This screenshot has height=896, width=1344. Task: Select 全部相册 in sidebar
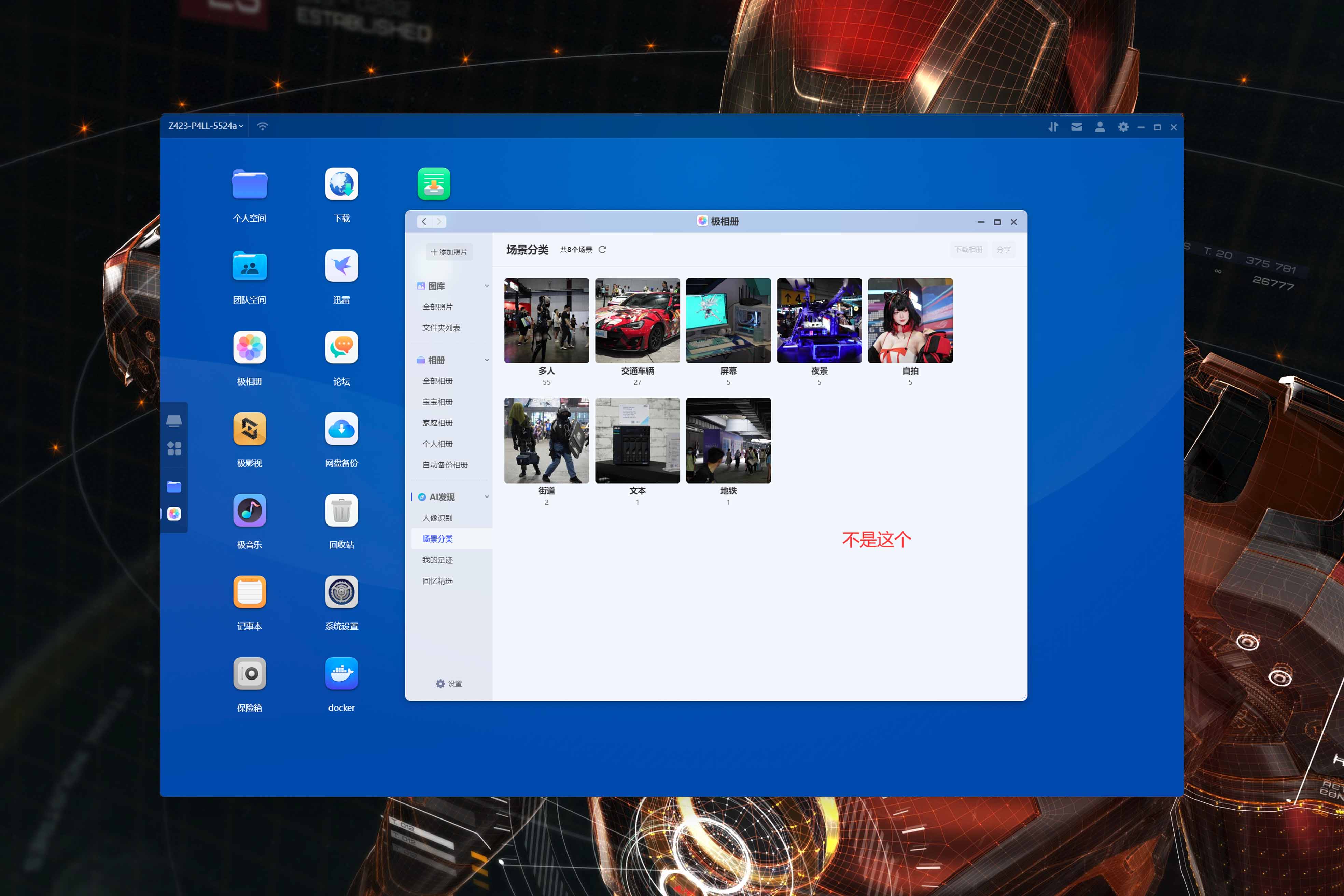click(x=437, y=381)
